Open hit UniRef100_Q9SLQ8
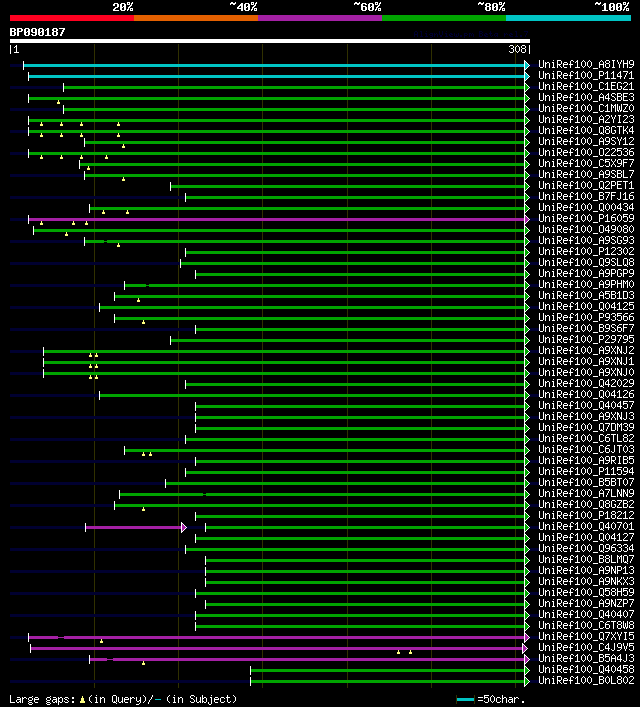 [586, 262]
